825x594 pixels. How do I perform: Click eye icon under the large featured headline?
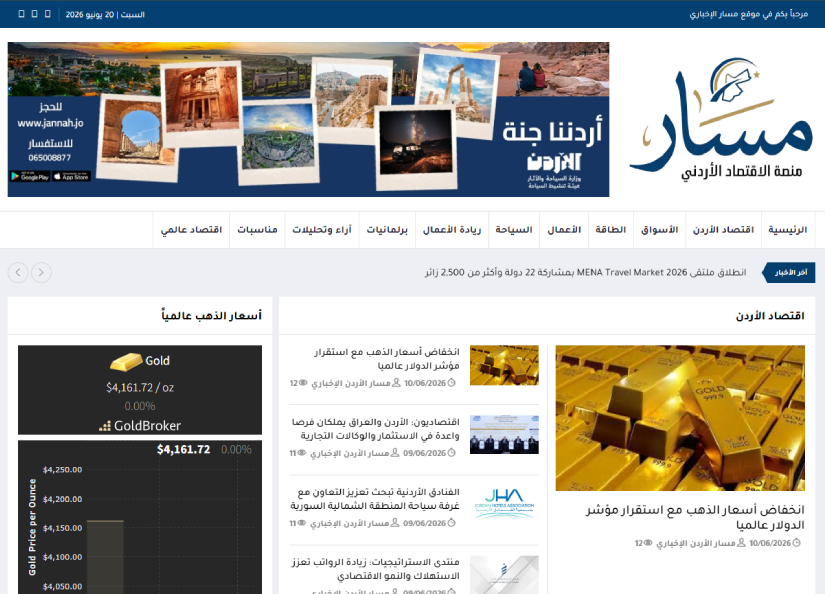pyautogui.click(x=648, y=543)
